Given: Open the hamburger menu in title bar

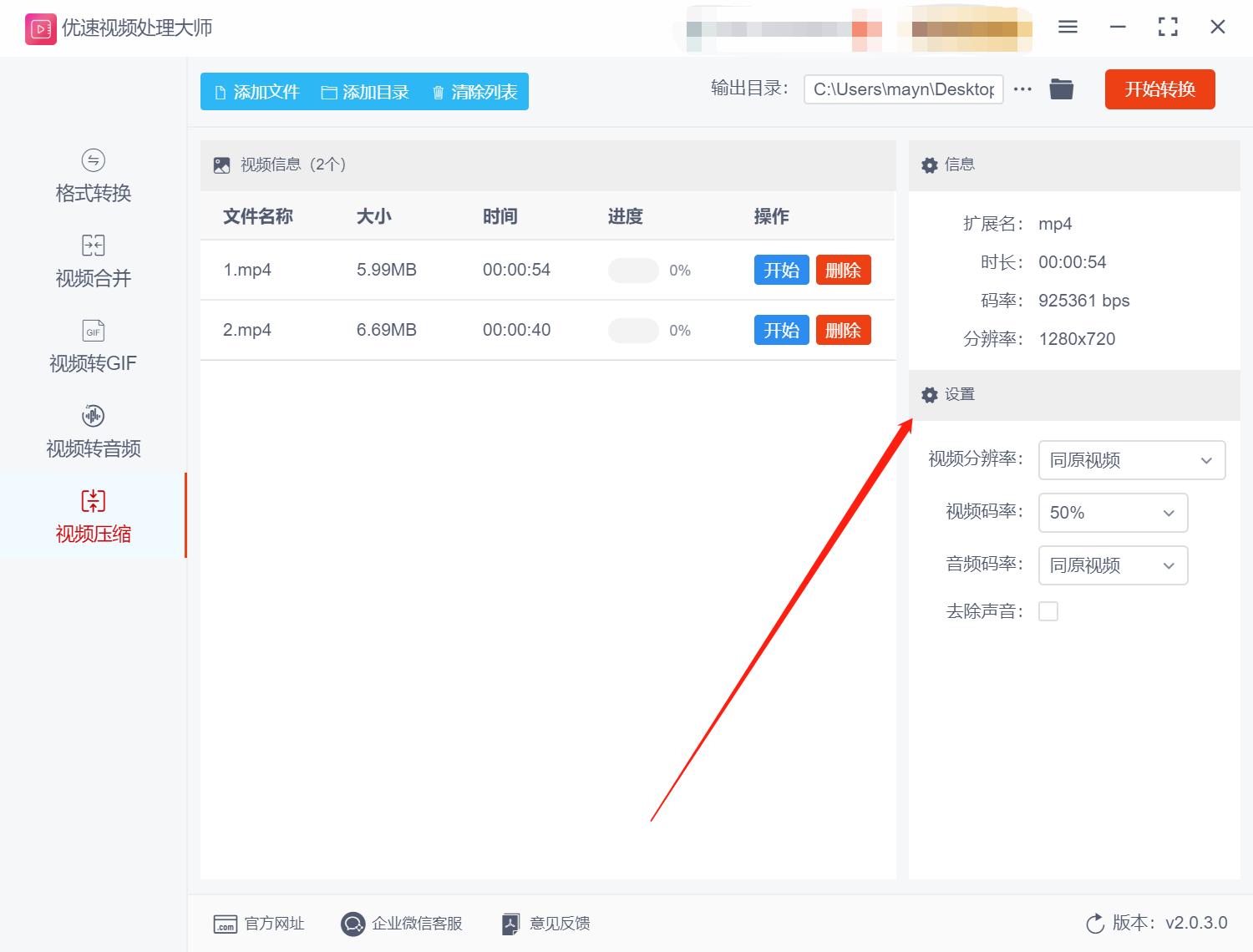Looking at the screenshot, I should [x=1067, y=27].
